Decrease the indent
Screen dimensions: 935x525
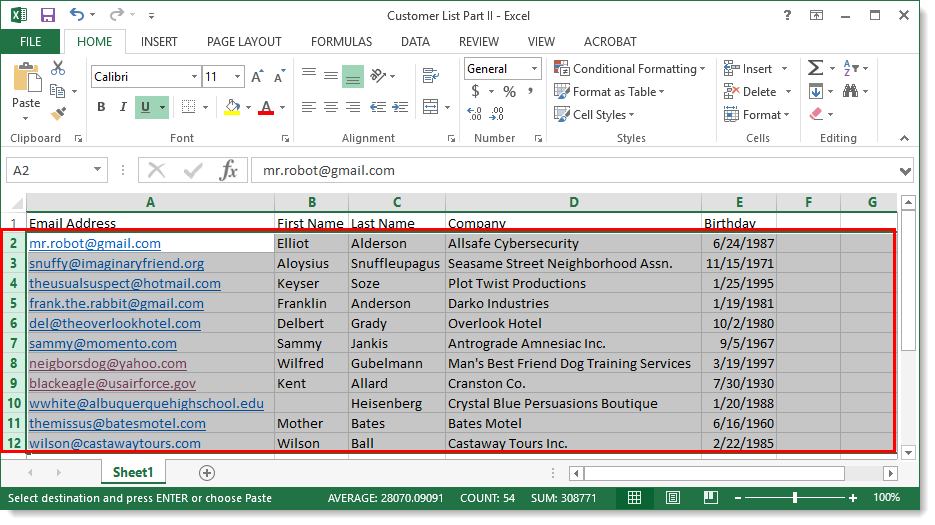click(378, 107)
